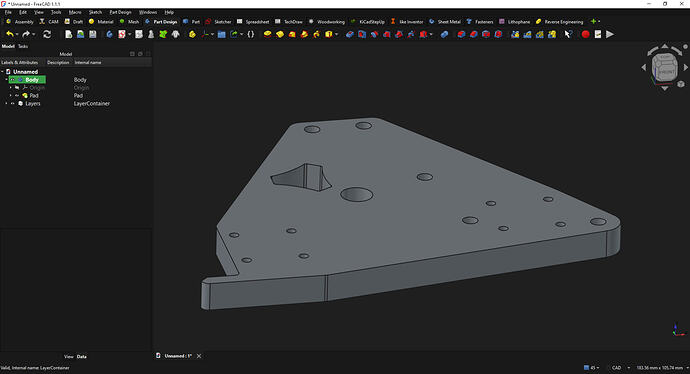Toggle visibility eye of Body

tap(13, 80)
